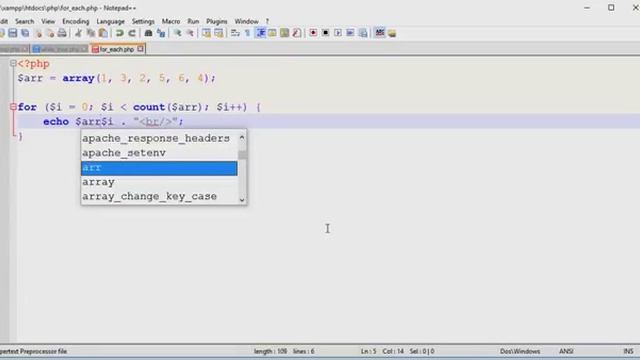Start macro recording with red dot icon
The width and height of the screenshot is (640, 360).
[313, 33]
